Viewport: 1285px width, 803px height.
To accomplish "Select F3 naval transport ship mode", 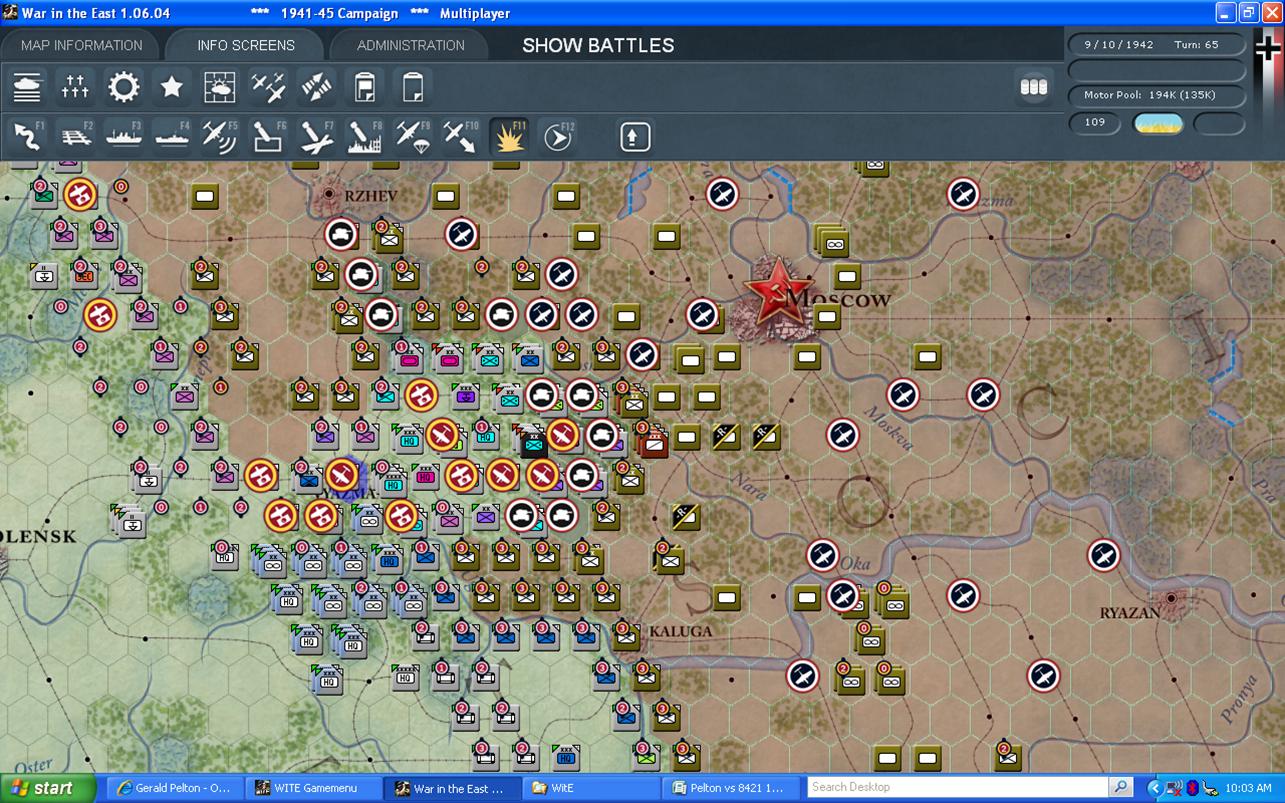I will (x=123, y=135).
